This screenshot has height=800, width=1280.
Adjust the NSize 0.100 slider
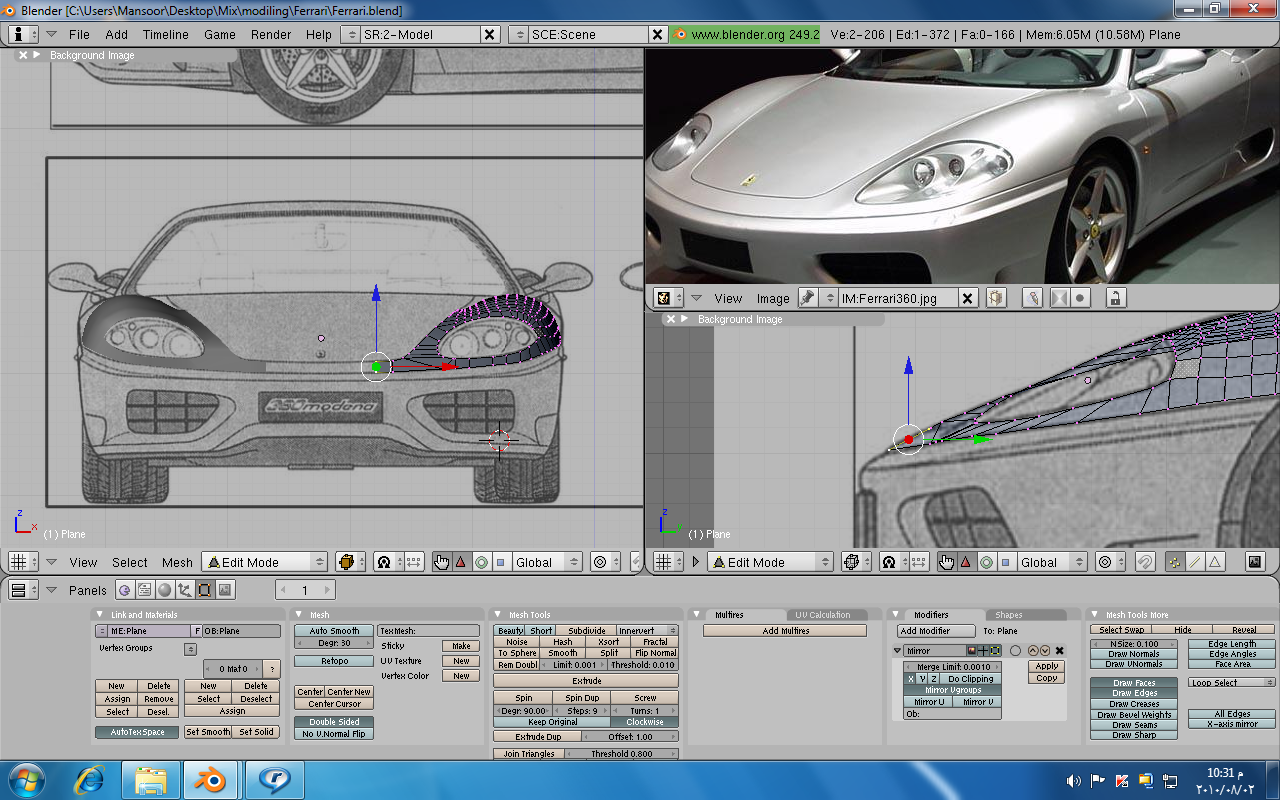[1134, 644]
